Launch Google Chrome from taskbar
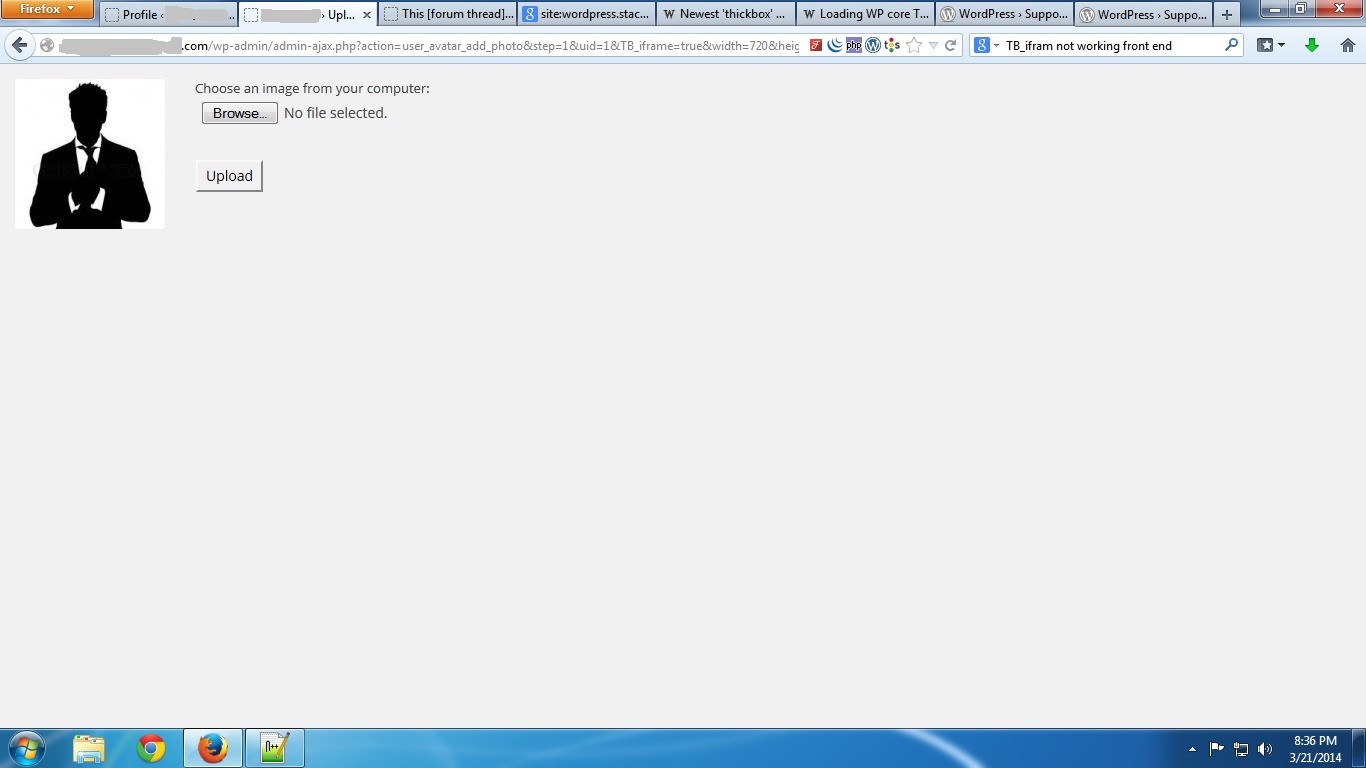This screenshot has width=1366, height=768. 151,748
